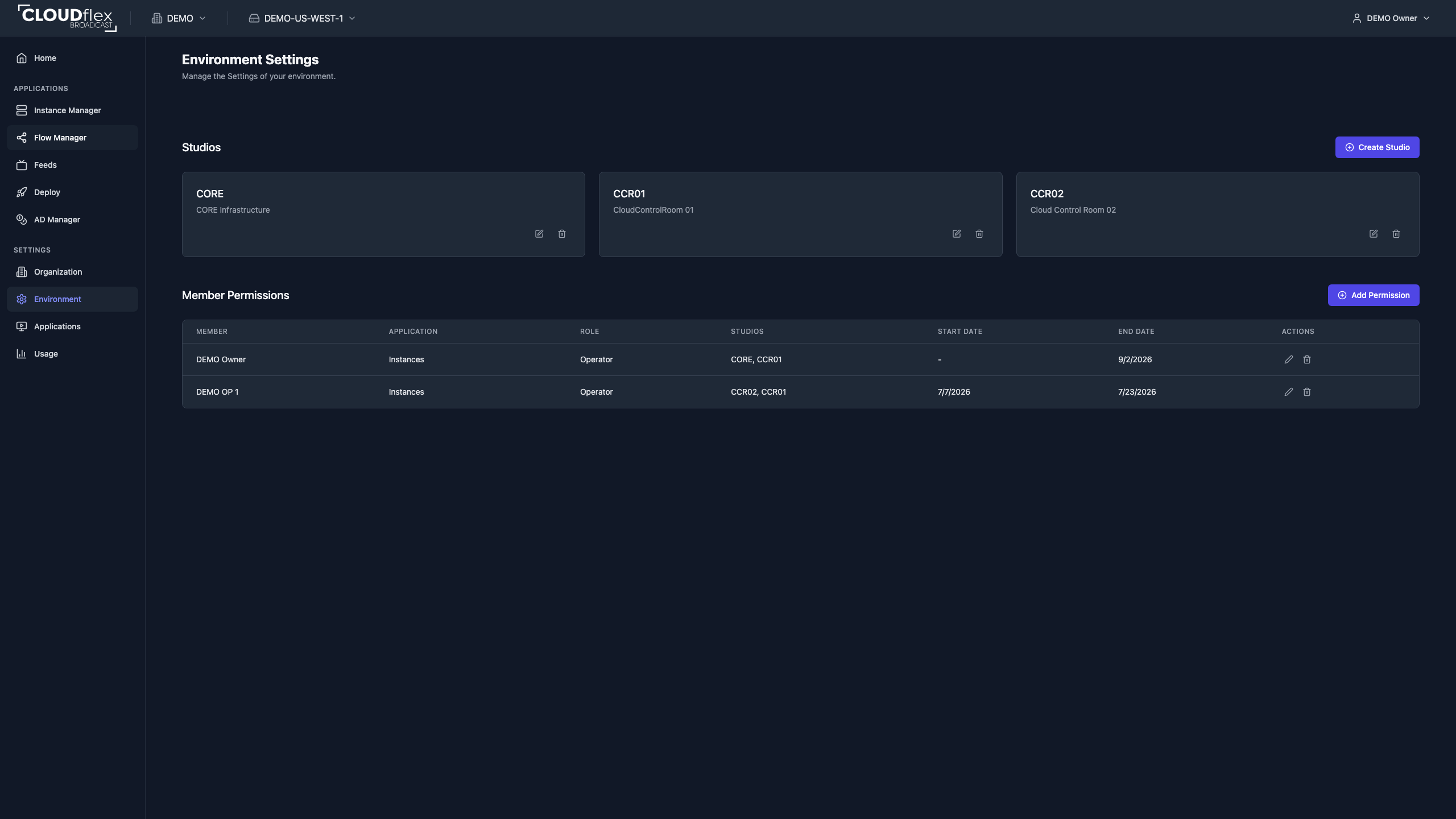The width and height of the screenshot is (1456, 819).
Task: Edit DEMO OP 1 permission with pencil icon
Action: pos(1289,392)
